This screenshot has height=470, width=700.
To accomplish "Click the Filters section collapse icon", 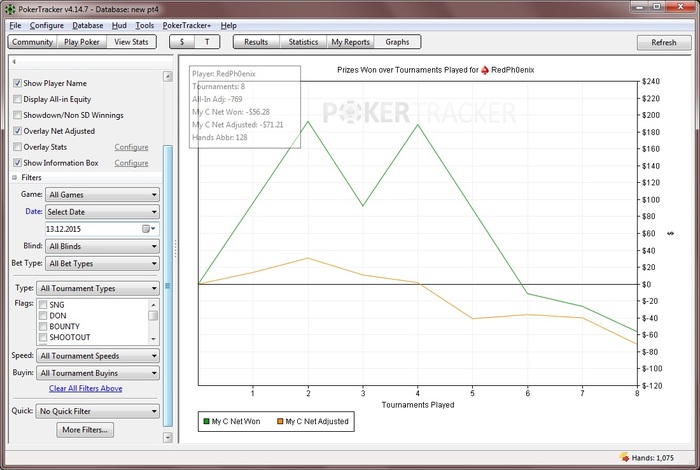I will pyautogui.click(x=14, y=178).
